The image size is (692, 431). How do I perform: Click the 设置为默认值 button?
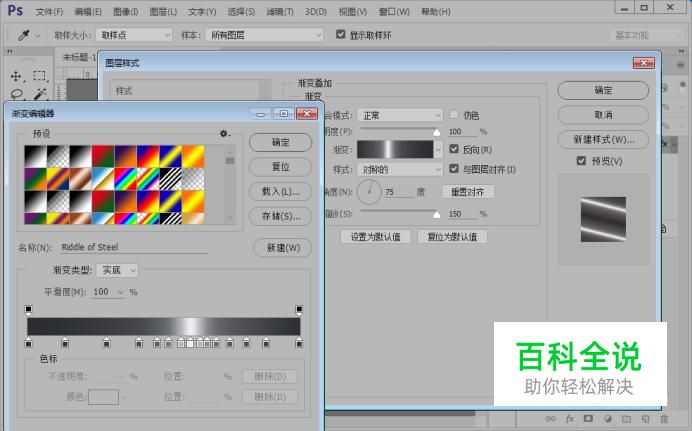375,237
